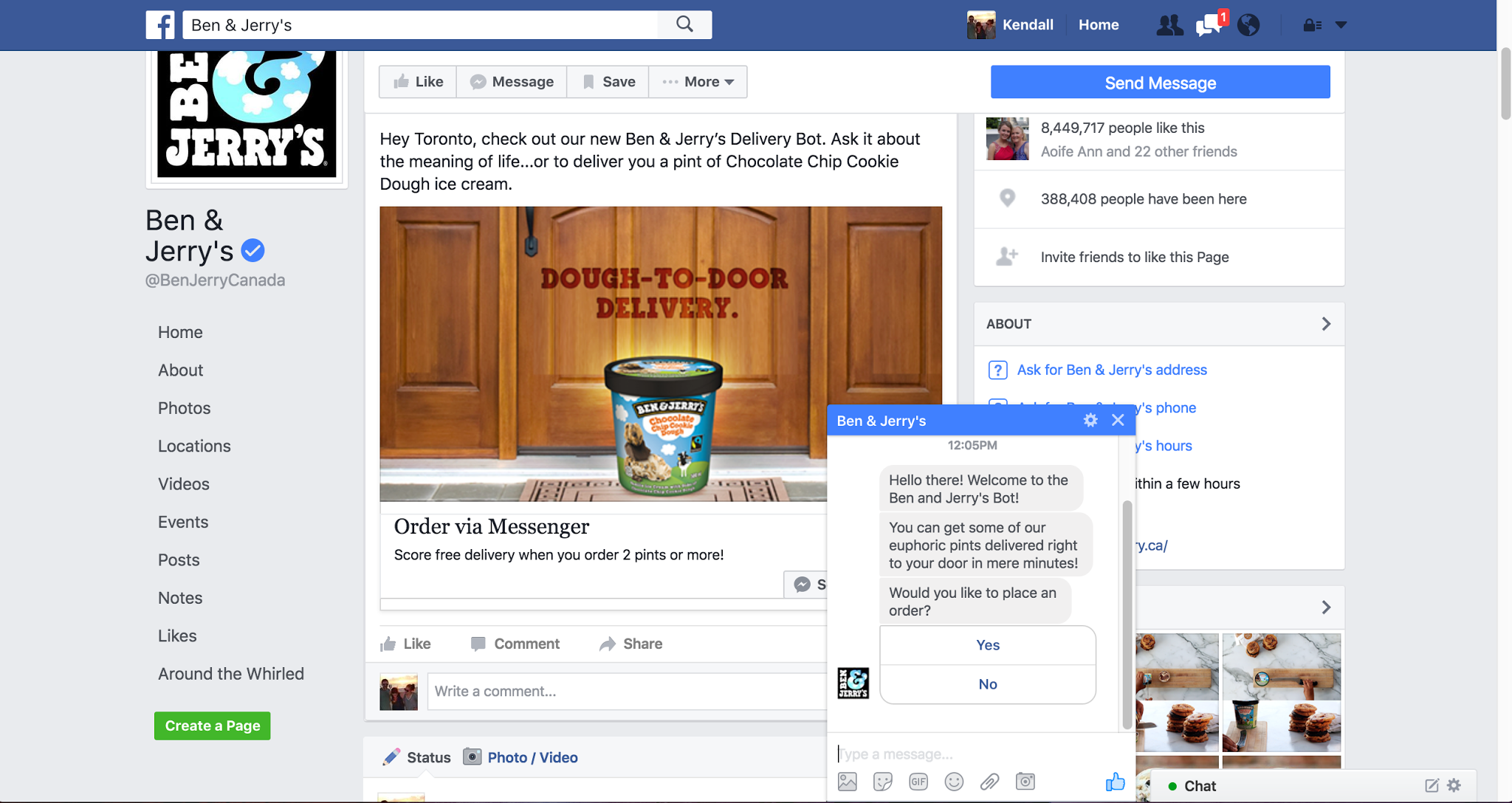Send a thumbs-up in the chat
1512x803 pixels.
coord(1115,782)
